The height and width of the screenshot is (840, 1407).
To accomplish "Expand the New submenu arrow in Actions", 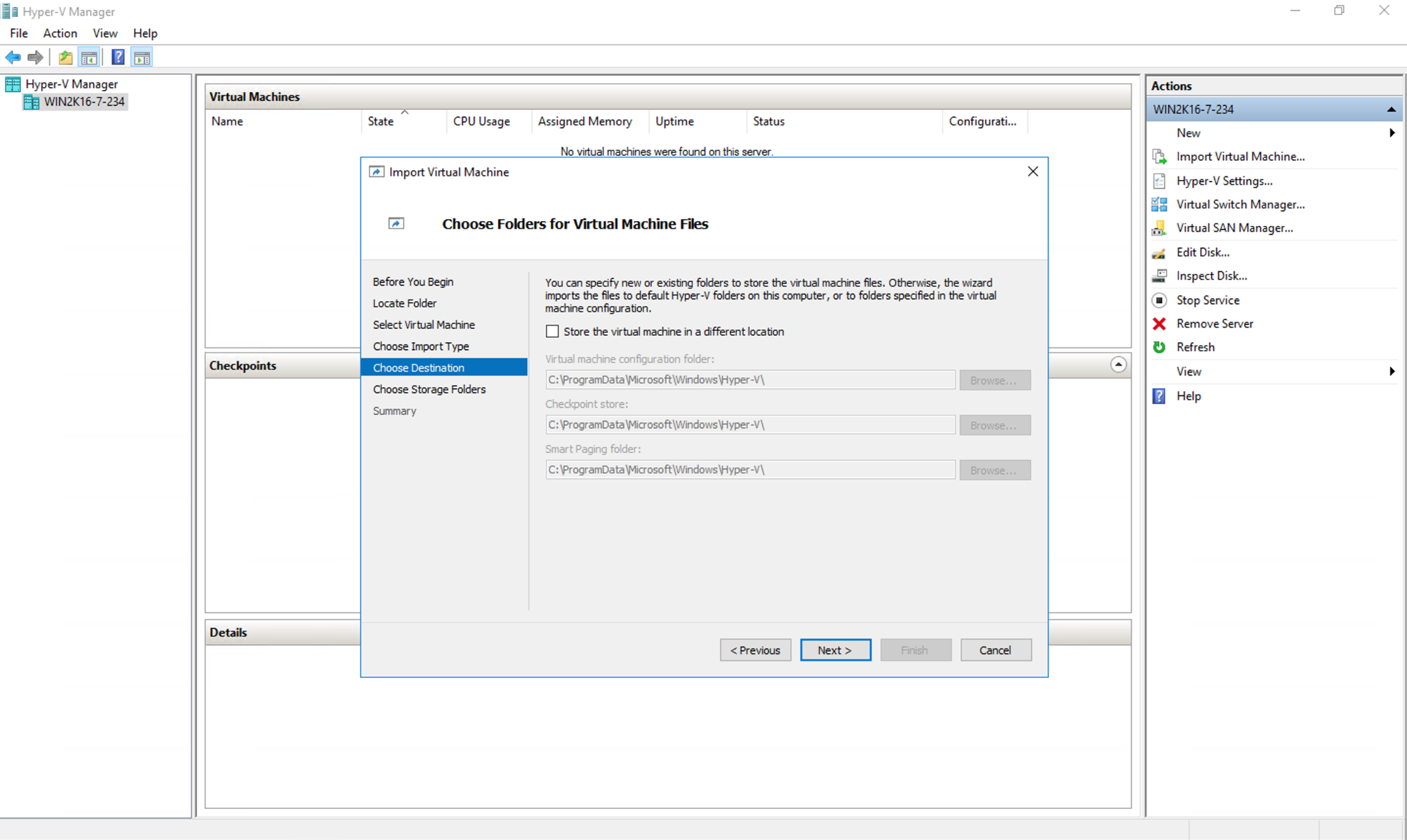I will click(1392, 133).
